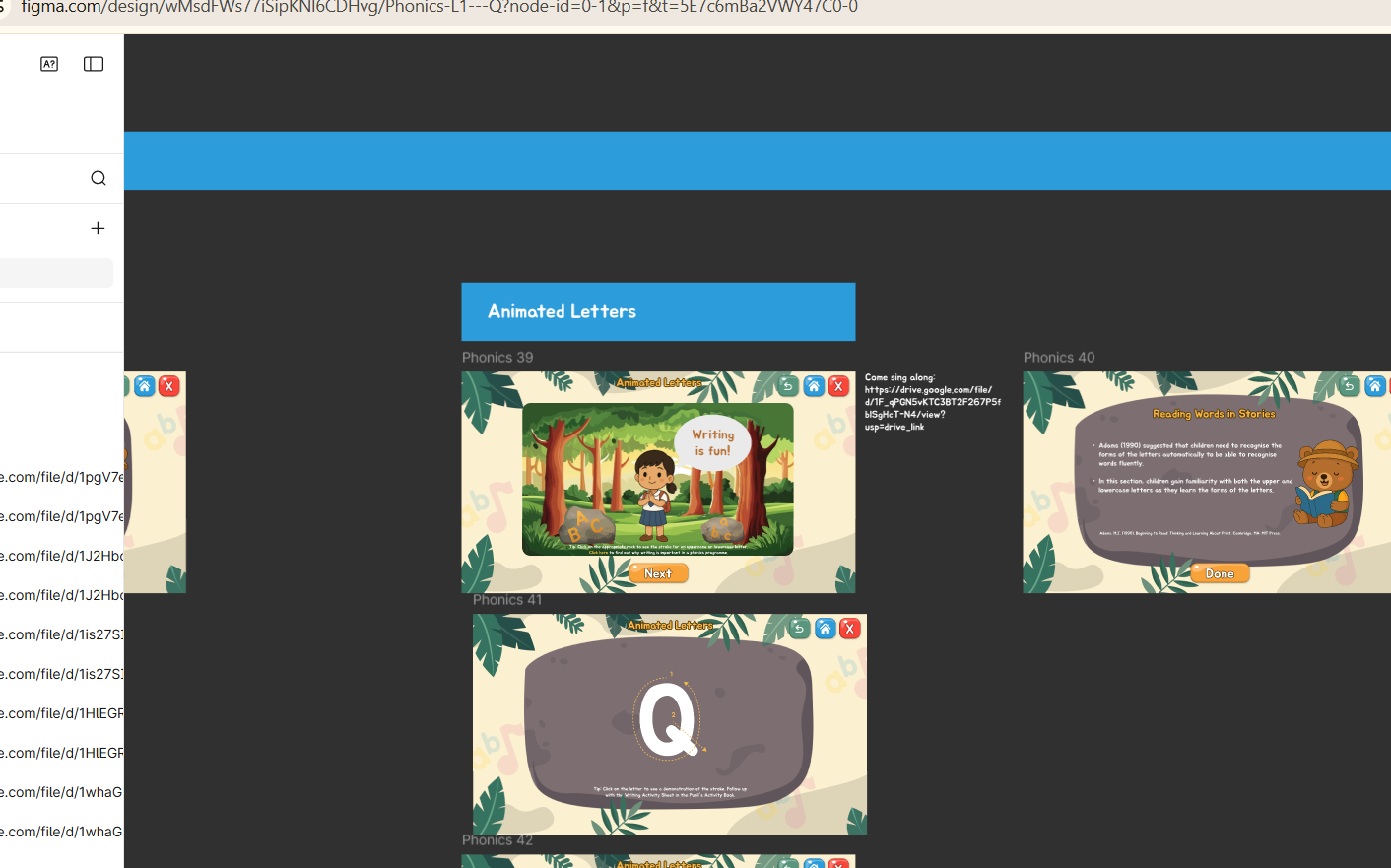Select the Phonics 39 frame label
Viewport: 1391px width, 868px height.
click(x=497, y=358)
